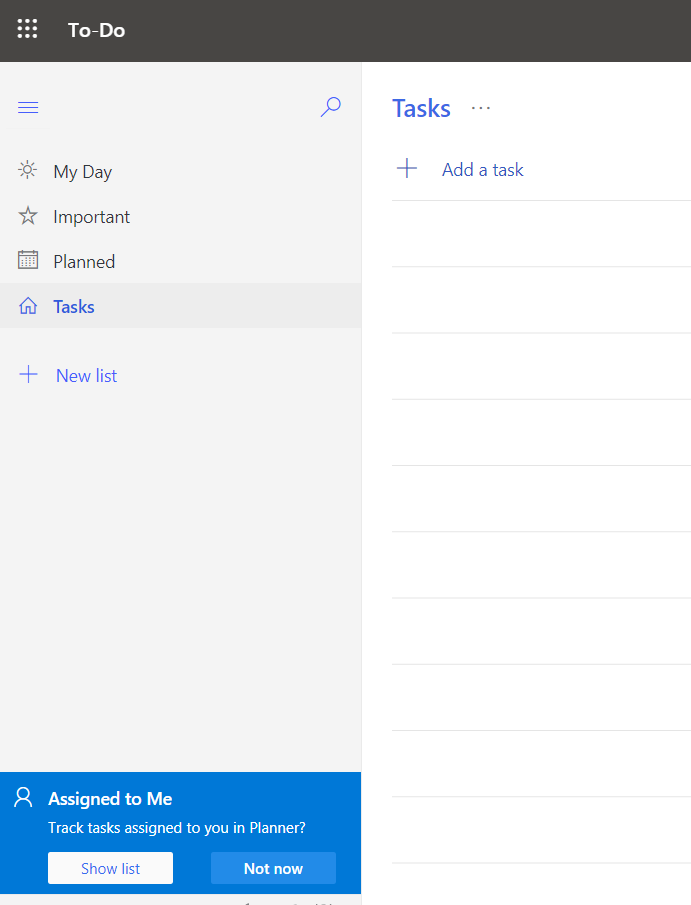This screenshot has height=905, width=691.
Task: Click the person icon in Assigned to Me banner
Action: (x=23, y=798)
